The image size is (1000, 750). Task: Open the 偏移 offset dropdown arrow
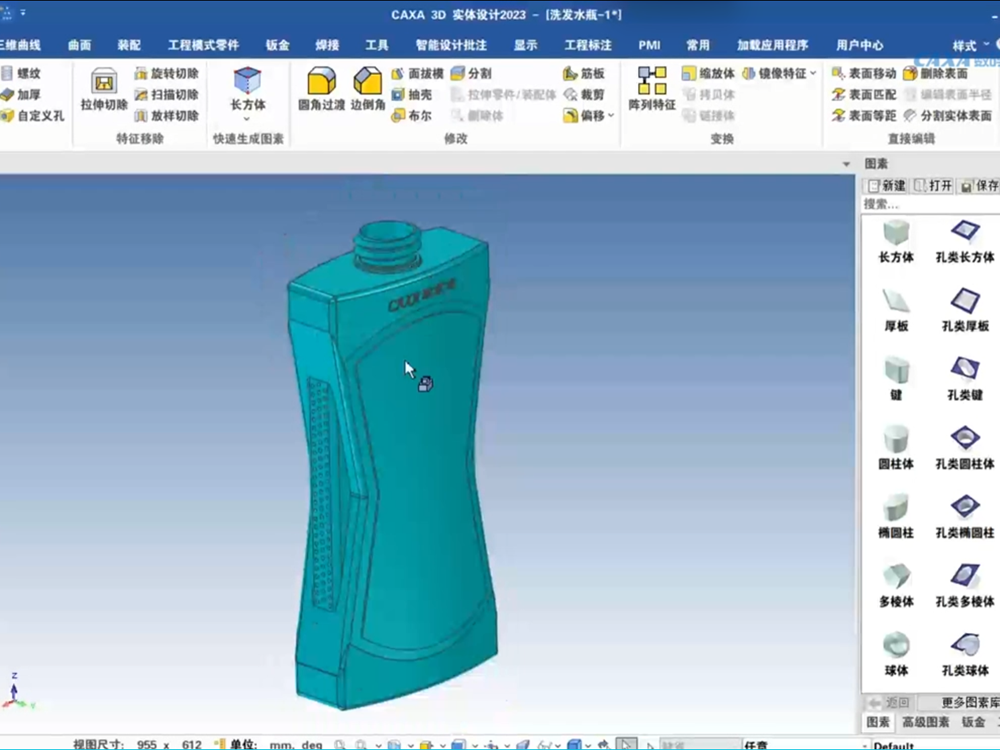point(611,116)
